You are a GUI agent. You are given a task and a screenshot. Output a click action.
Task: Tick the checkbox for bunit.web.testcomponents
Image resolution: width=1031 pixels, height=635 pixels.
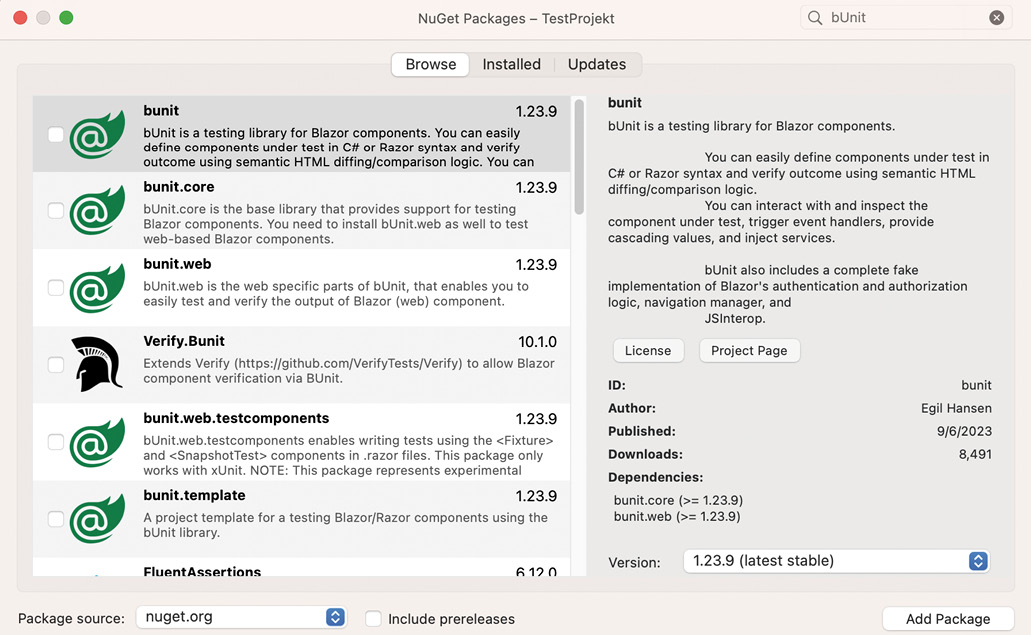56,442
